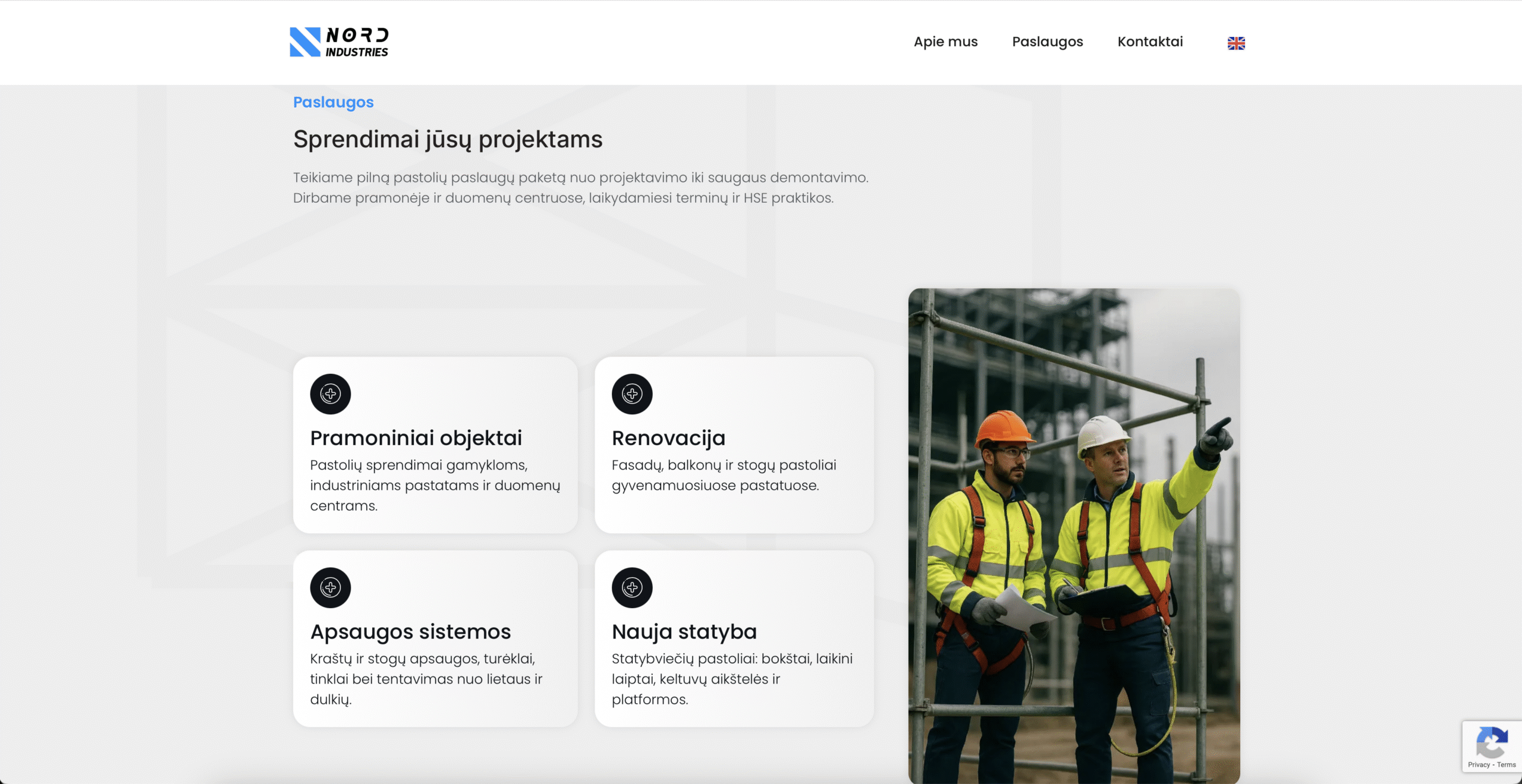
Task: Open reCAPTCHA Privacy link
Action: click(x=1478, y=765)
